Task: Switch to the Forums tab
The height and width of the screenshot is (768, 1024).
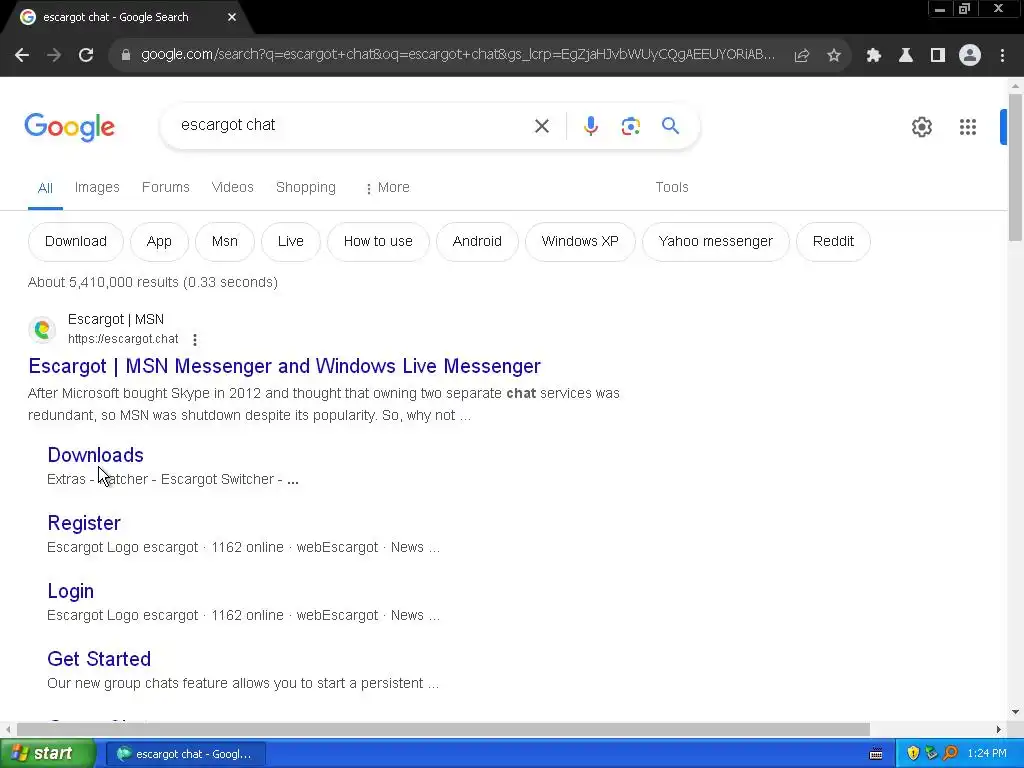Action: click(x=166, y=187)
